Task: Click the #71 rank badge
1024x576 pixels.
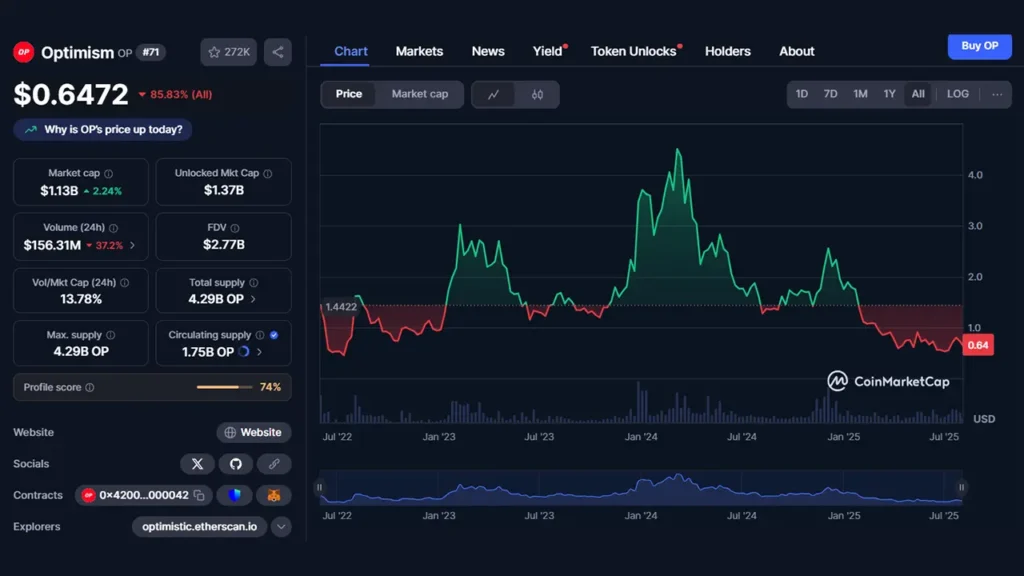Action: click(x=151, y=52)
